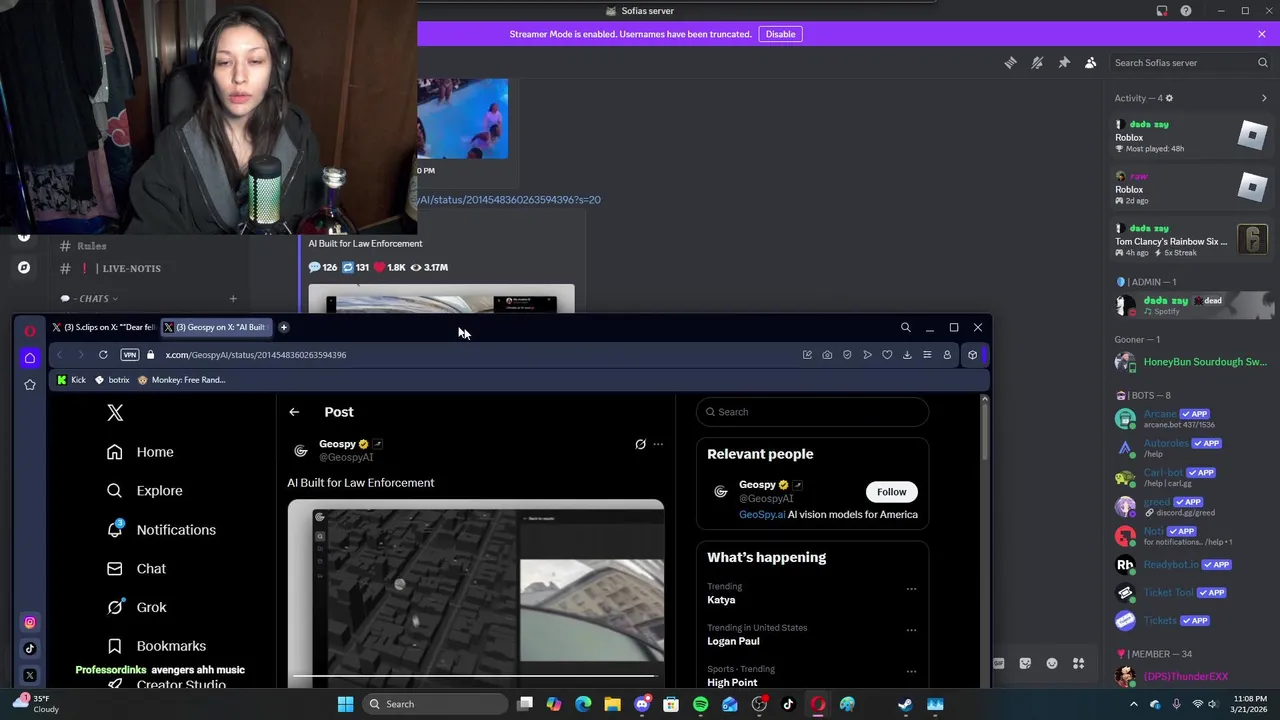
Task: Open Opera tab search magnifier
Action: [x=905, y=327]
